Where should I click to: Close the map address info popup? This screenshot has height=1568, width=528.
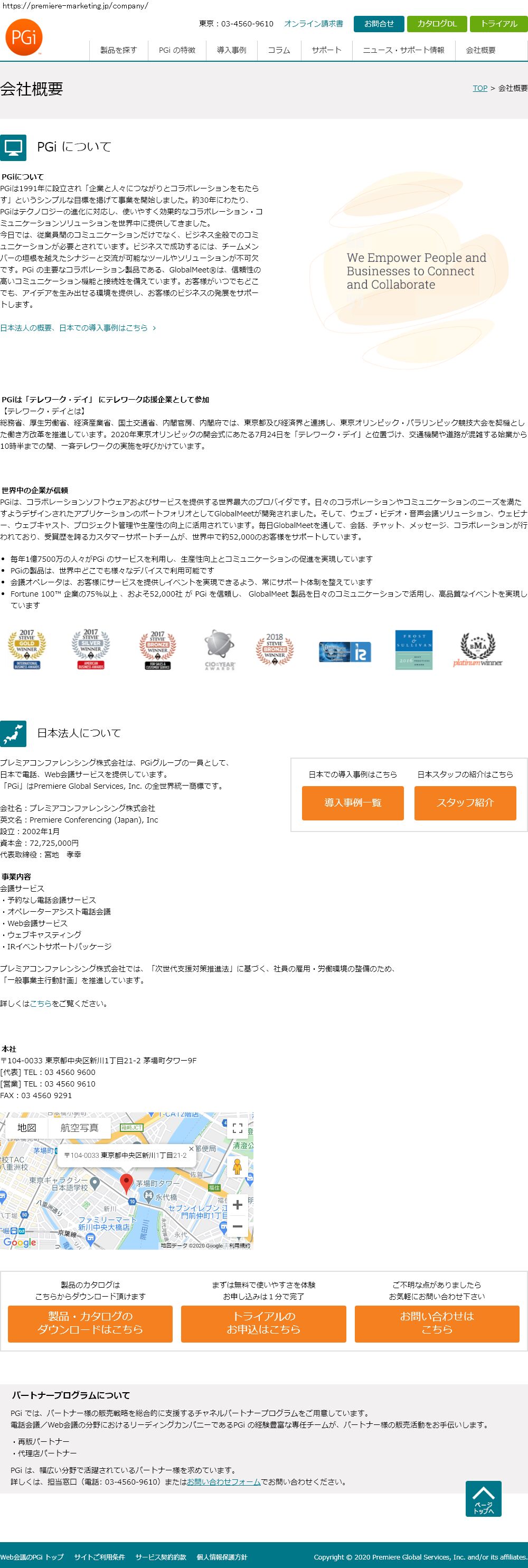[191, 1149]
